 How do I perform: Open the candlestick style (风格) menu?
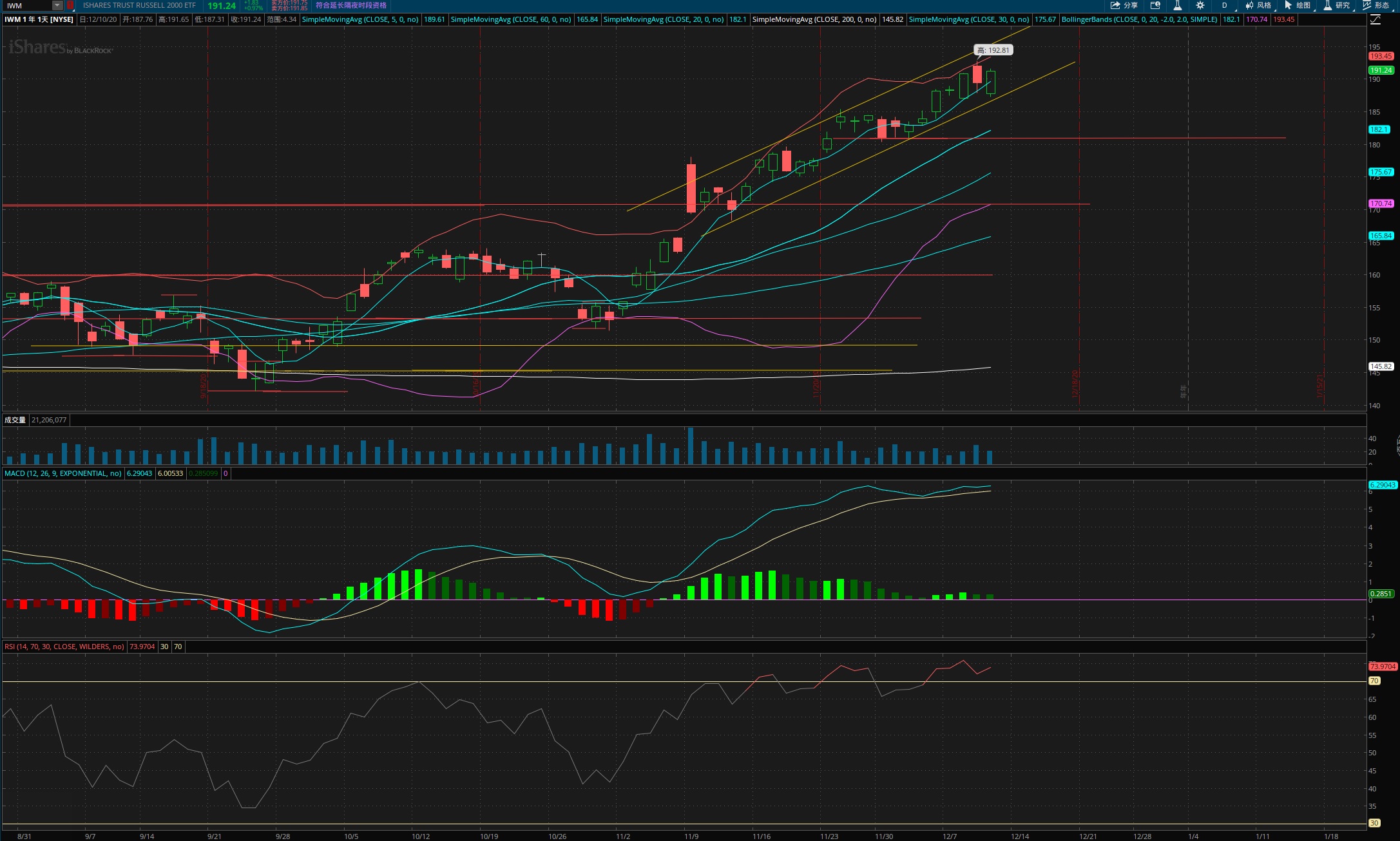click(1258, 5)
